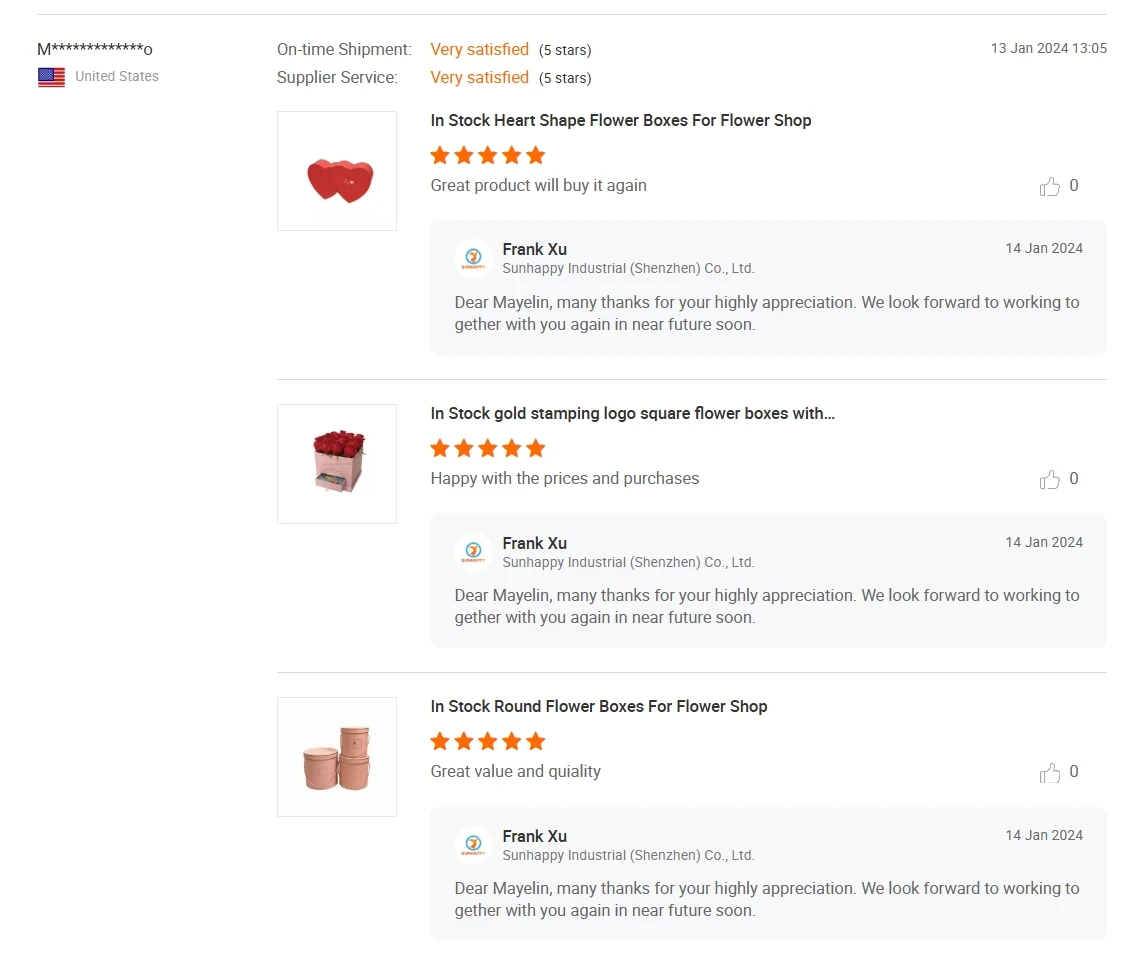Click the On-time Shipment Very satisfied rating

[x=479, y=49]
